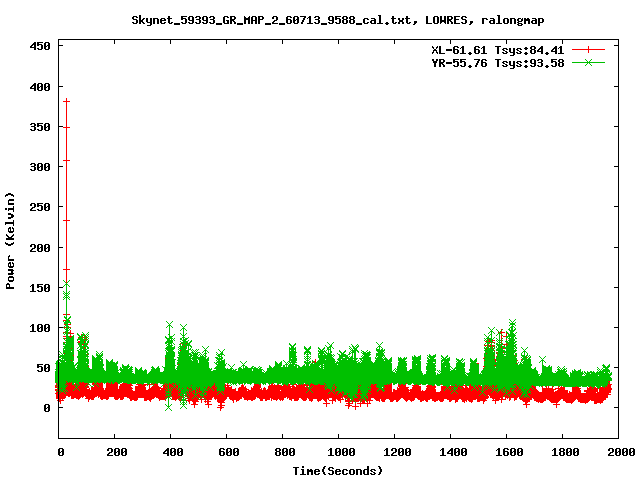Click the x-axis tick label 600
The height and width of the screenshot is (480, 640).
point(229,452)
